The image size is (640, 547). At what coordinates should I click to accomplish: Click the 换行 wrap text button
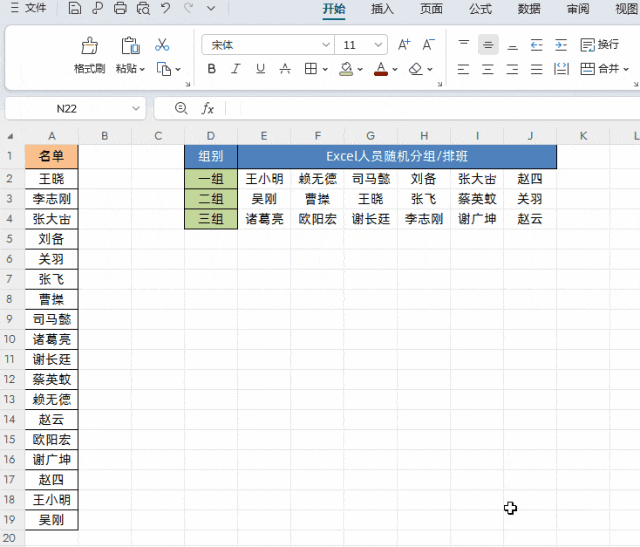point(600,44)
